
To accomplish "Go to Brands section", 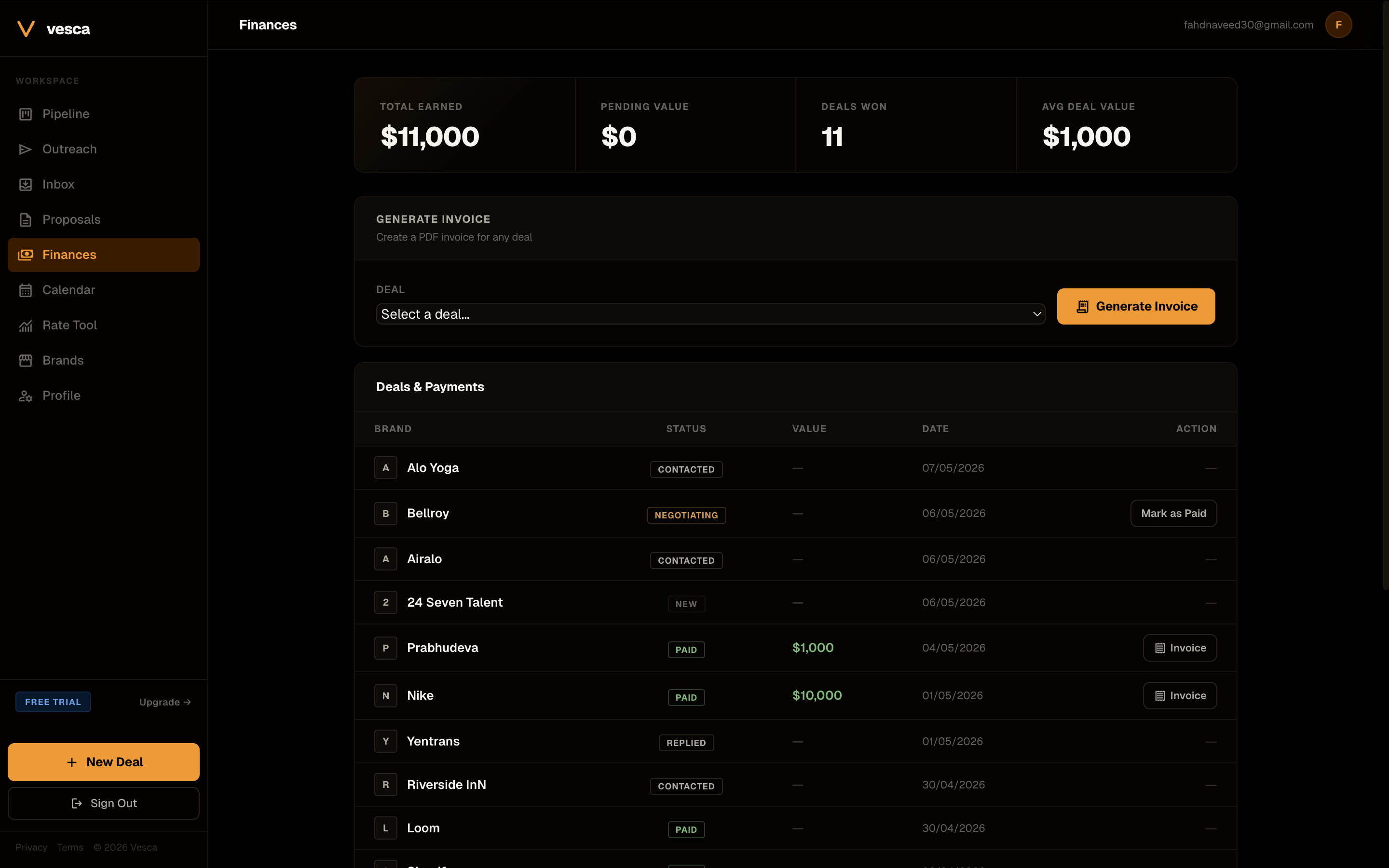I will [103, 361].
